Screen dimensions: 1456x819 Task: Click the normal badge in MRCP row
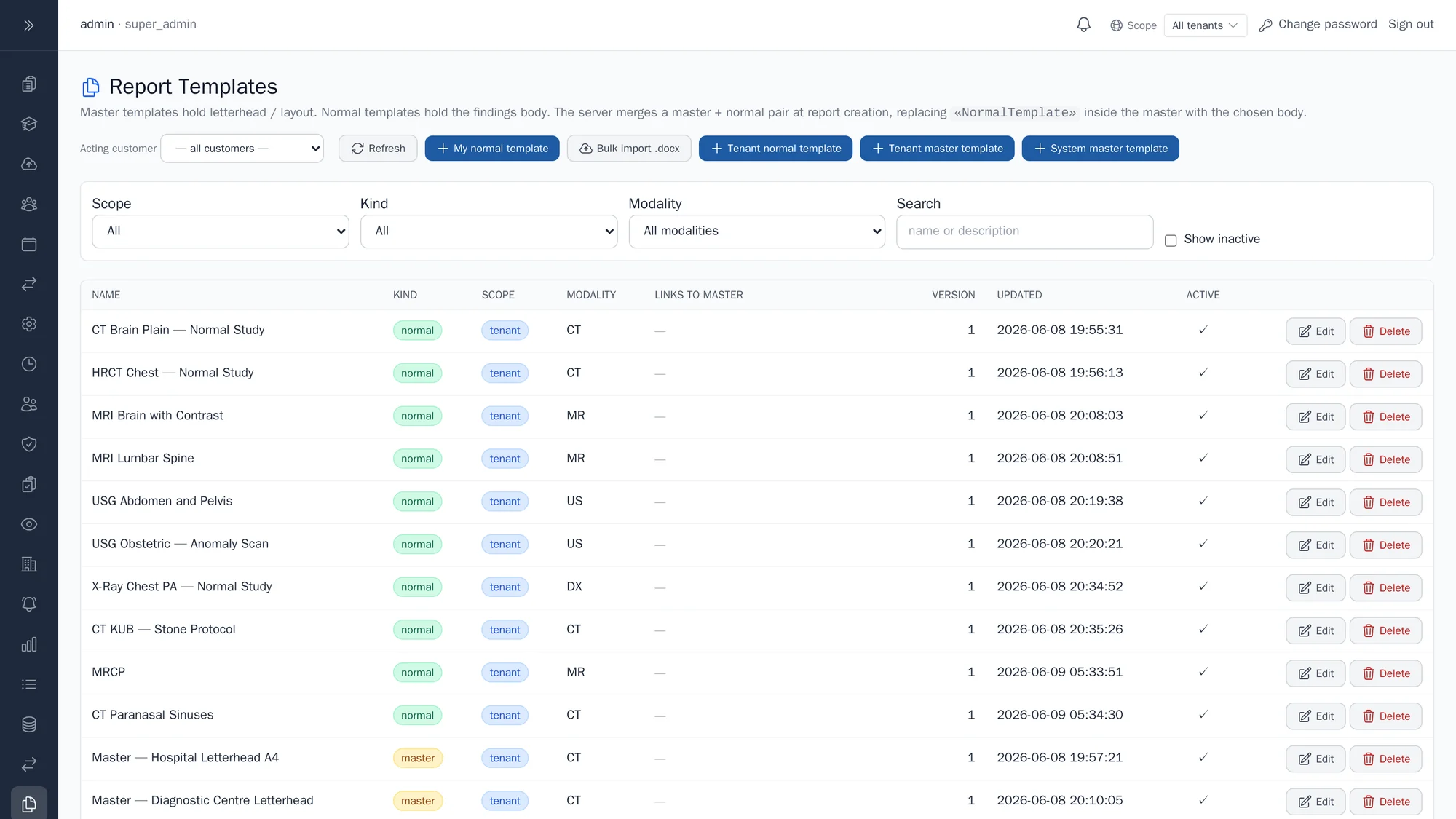417,673
